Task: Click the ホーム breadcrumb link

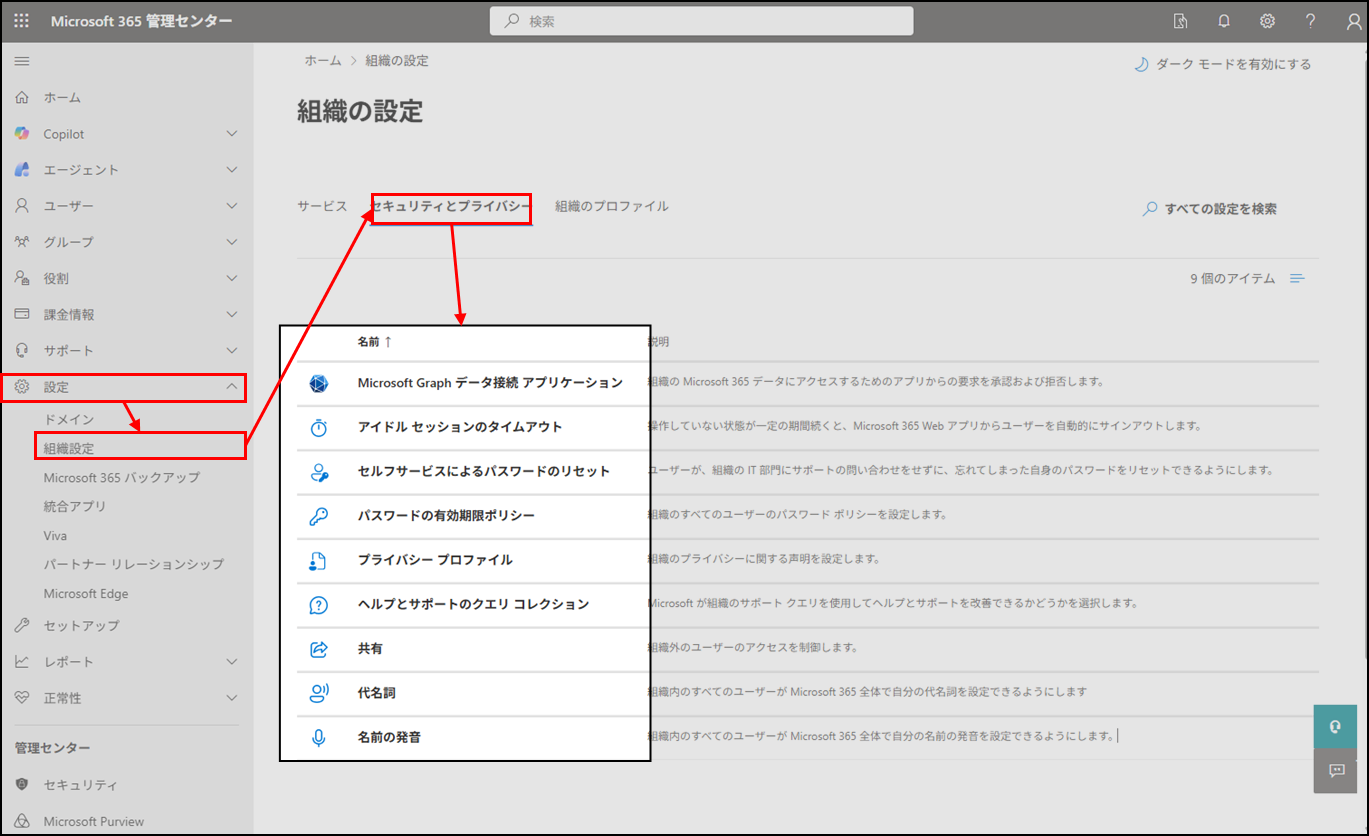Action: (x=323, y=61)
